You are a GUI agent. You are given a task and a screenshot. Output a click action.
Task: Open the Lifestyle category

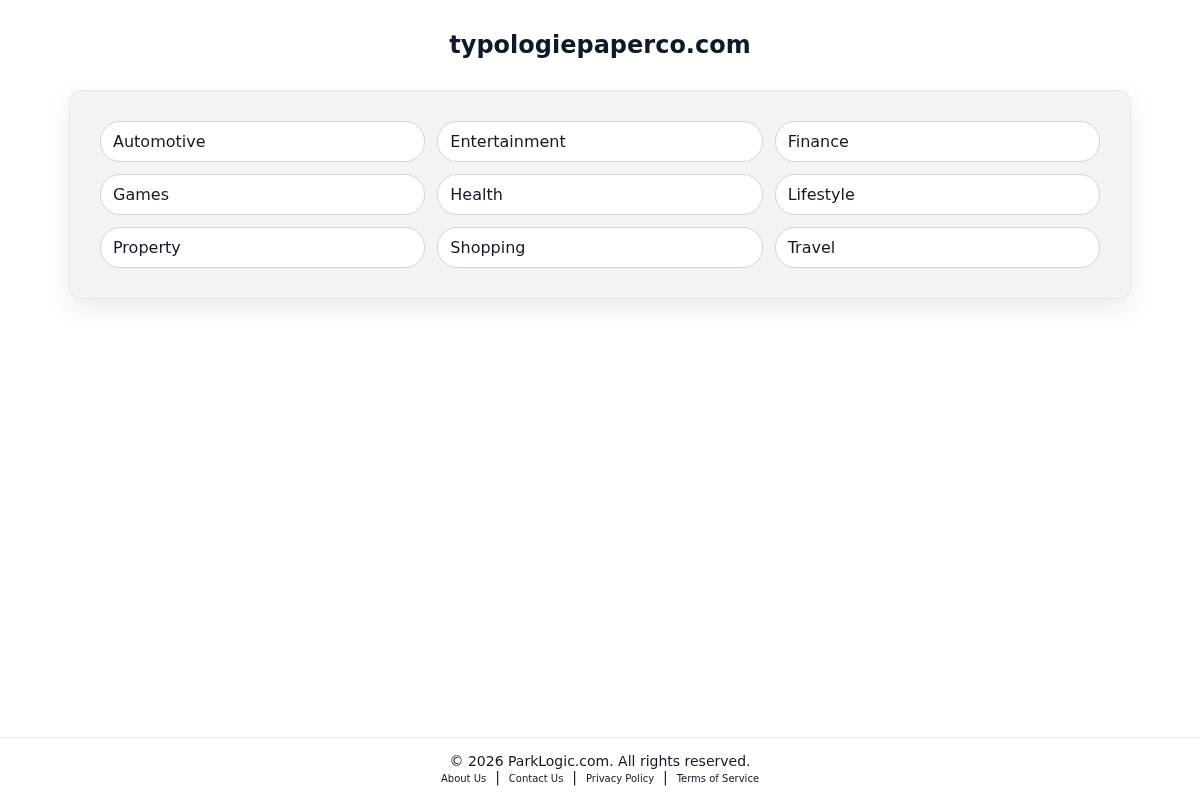pyautogui.click(x=937, y=194)
